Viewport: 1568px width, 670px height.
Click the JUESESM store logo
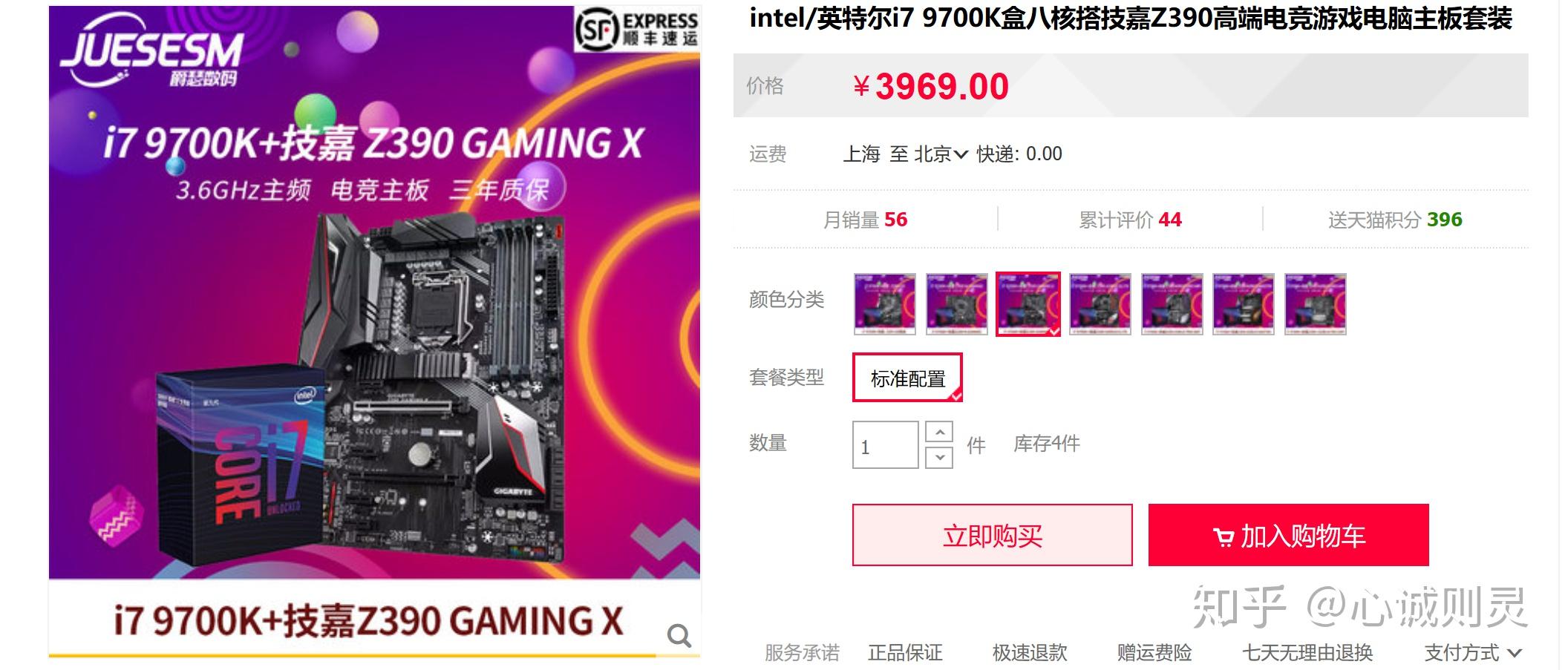click(152, 59)
